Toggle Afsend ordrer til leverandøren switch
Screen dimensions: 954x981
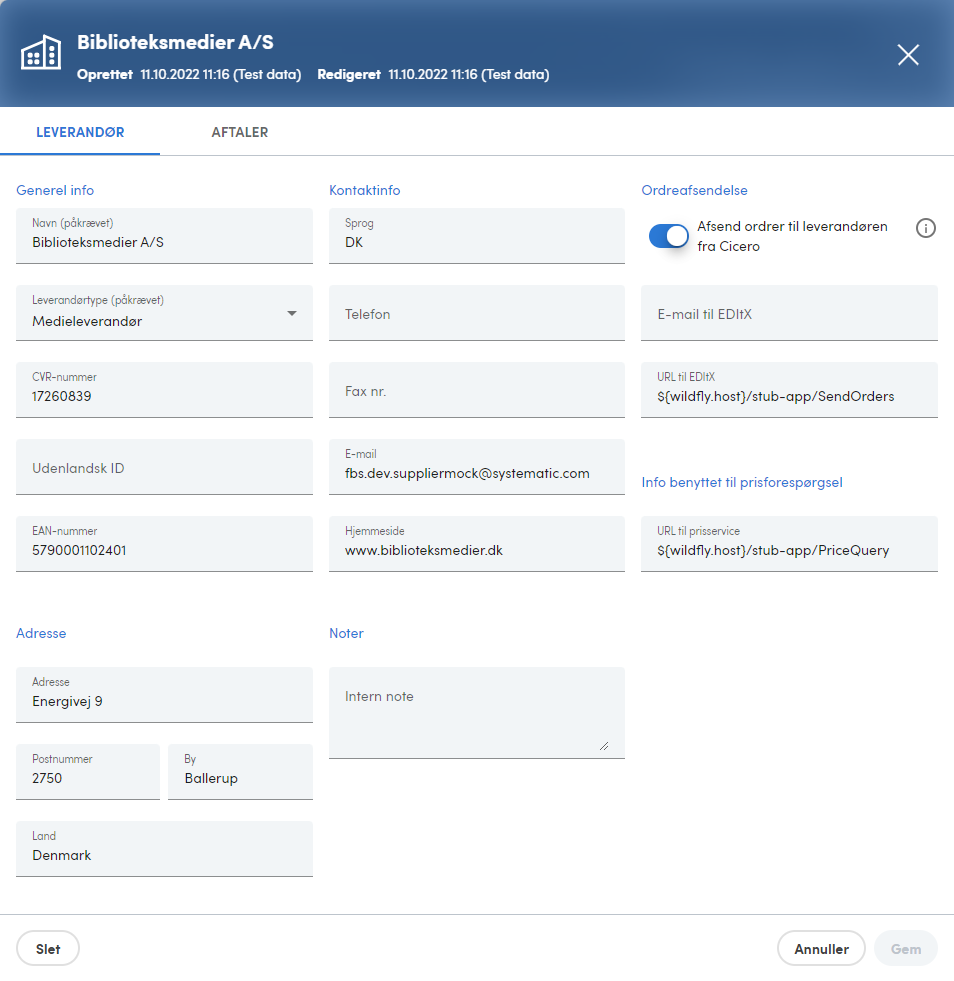[x=668, y=236]
